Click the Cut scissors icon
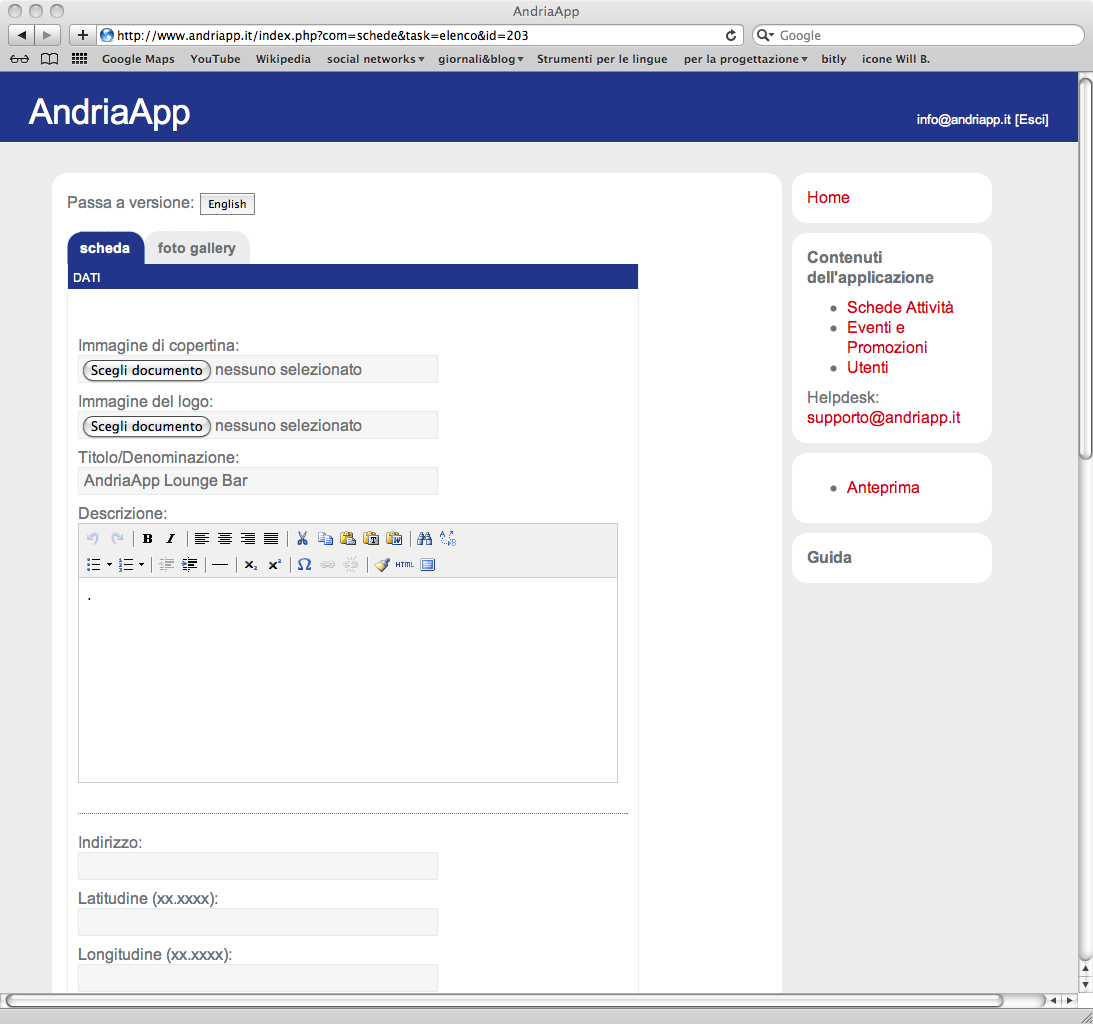This screenshot has height=1024, width=1093. point(302,538)
